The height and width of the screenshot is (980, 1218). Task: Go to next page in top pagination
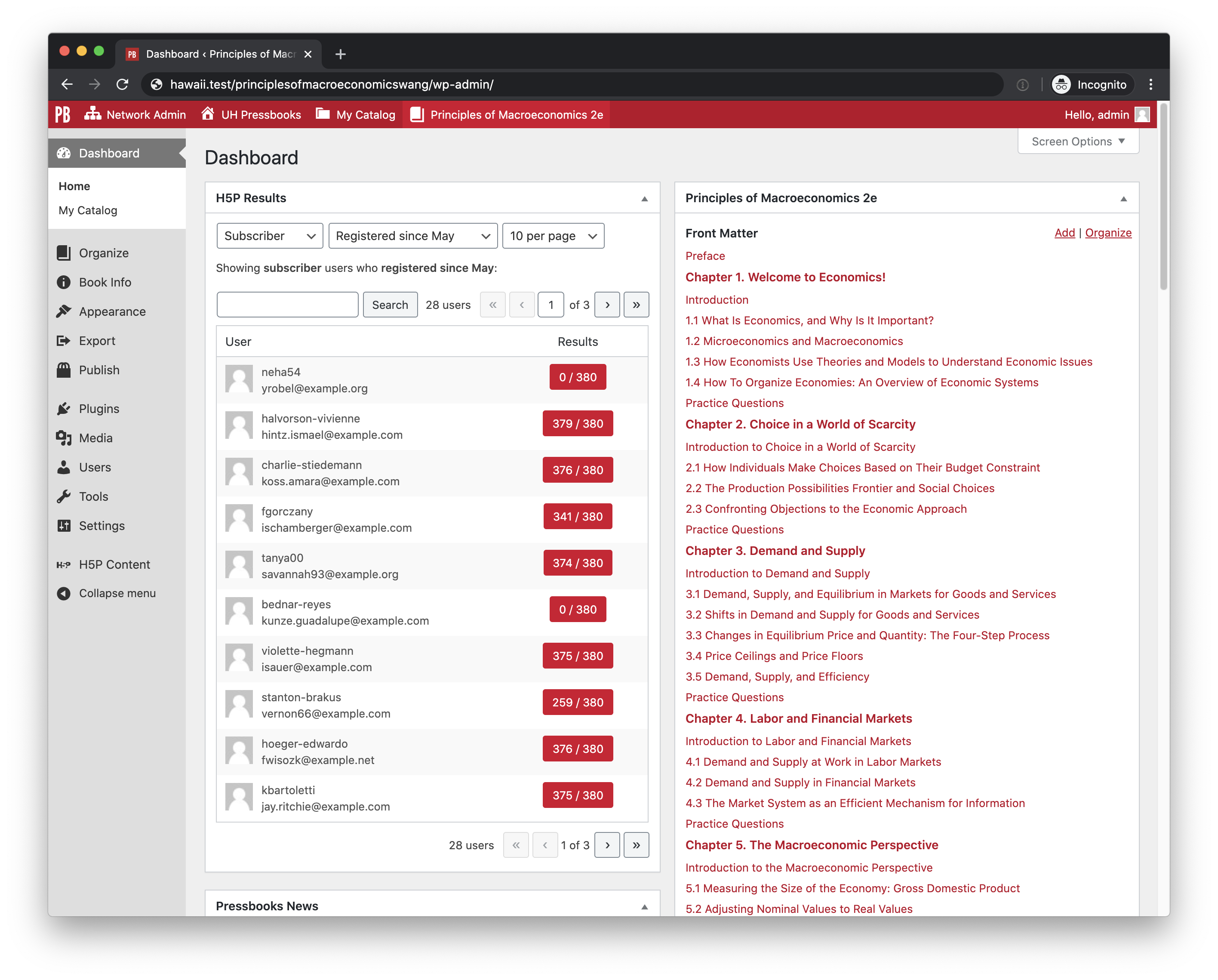(x=607, y=305)
